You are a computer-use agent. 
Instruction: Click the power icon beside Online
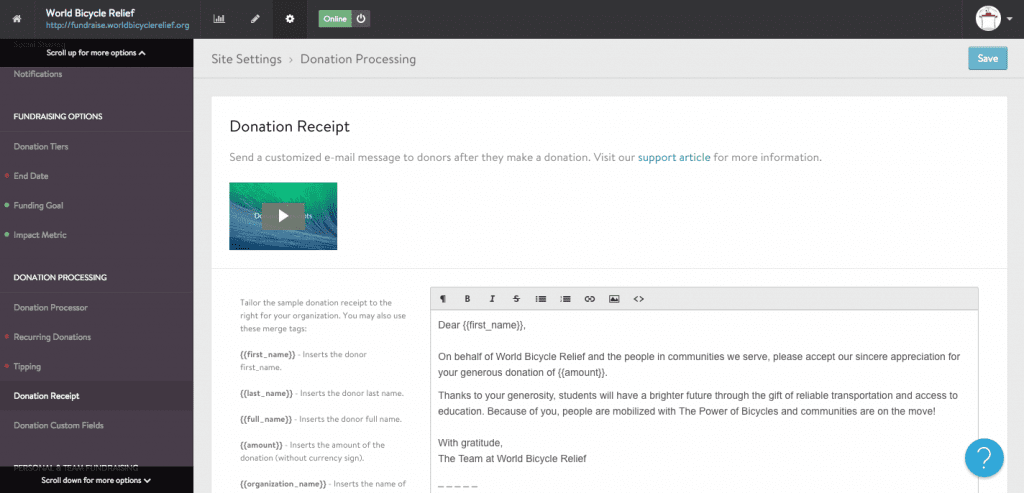361,19
